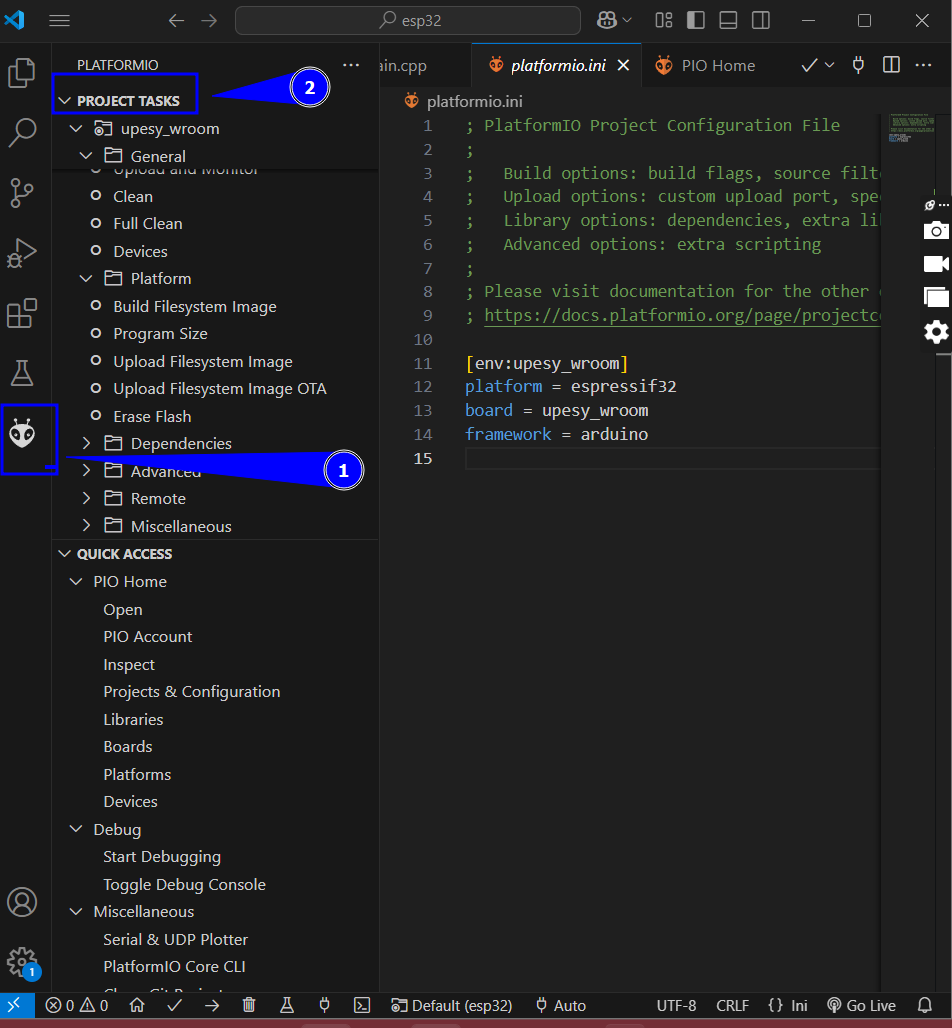Open the status bar New Terminal icon

tap(362, 1005)
